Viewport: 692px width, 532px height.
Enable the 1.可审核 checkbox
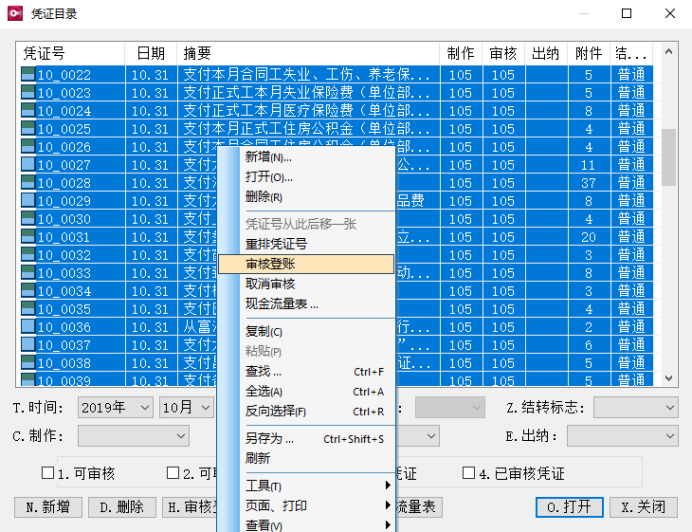pyautogui.click(x=47, y=473)
